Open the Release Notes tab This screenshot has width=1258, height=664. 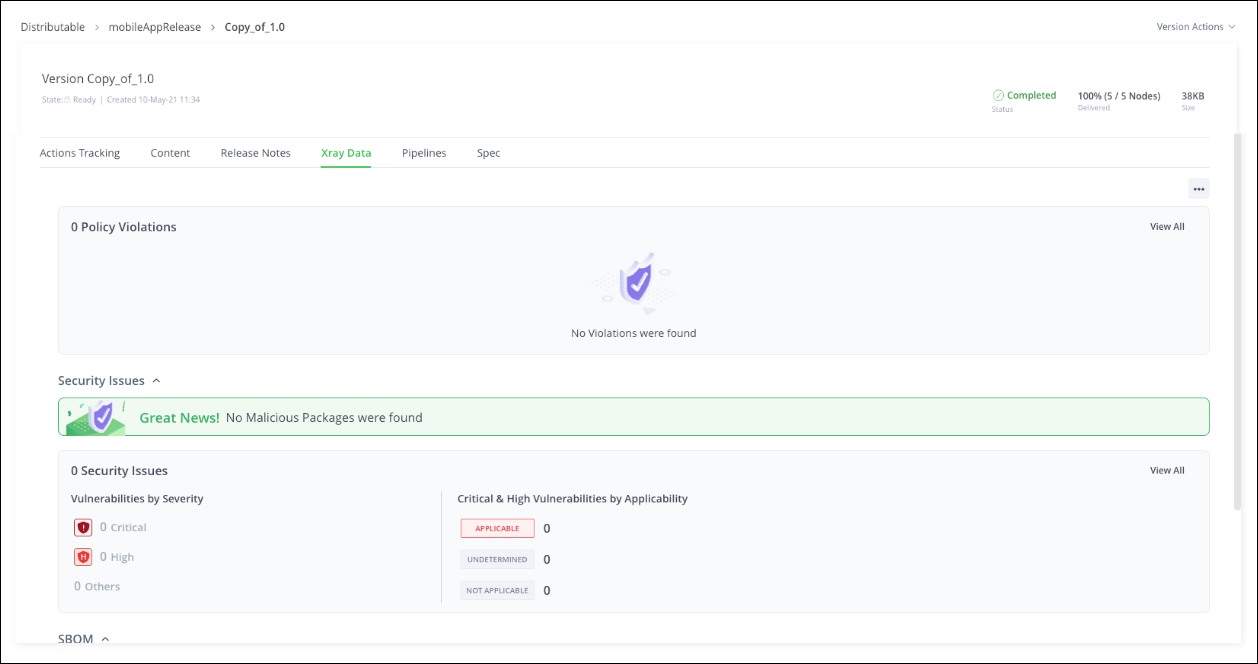click(x=256, y=153)
